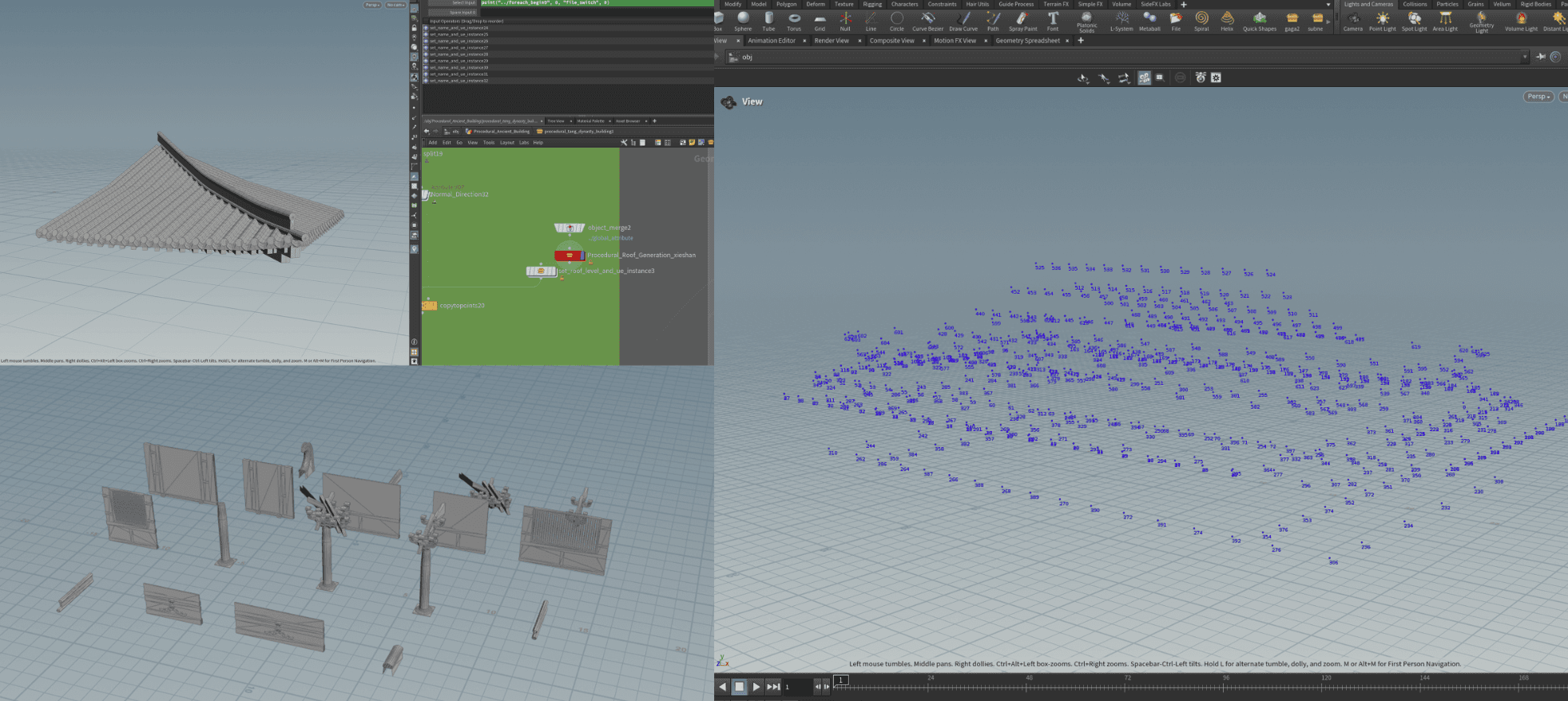Open the Layout menu in network editor
Image resolution: width=1568 pixels, height=701 pixels.
[x=507, y=142]
